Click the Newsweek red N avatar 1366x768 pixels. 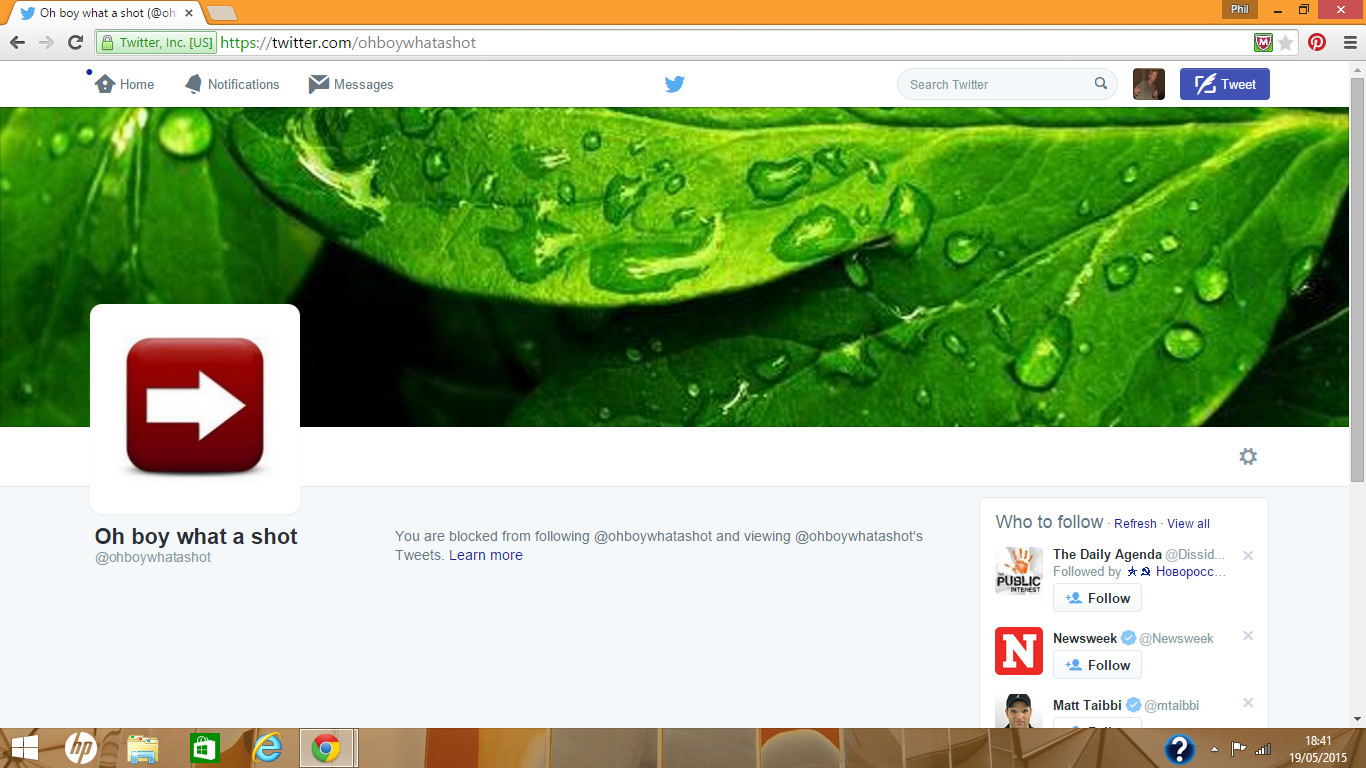[x=1019, y=651]
